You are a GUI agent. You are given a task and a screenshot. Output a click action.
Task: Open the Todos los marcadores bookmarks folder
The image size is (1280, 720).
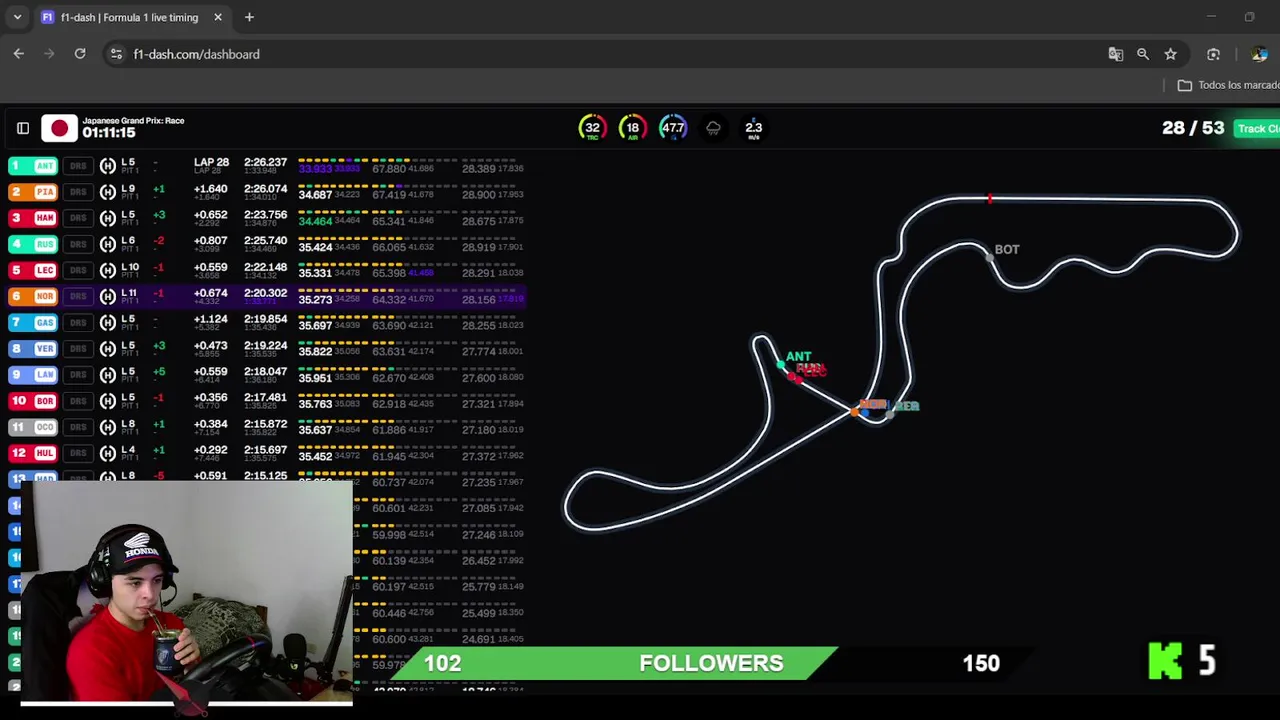point(1228,85)
